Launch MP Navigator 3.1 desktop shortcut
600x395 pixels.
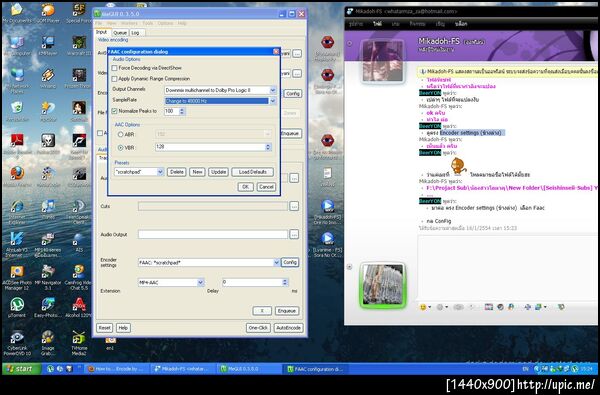48,277
